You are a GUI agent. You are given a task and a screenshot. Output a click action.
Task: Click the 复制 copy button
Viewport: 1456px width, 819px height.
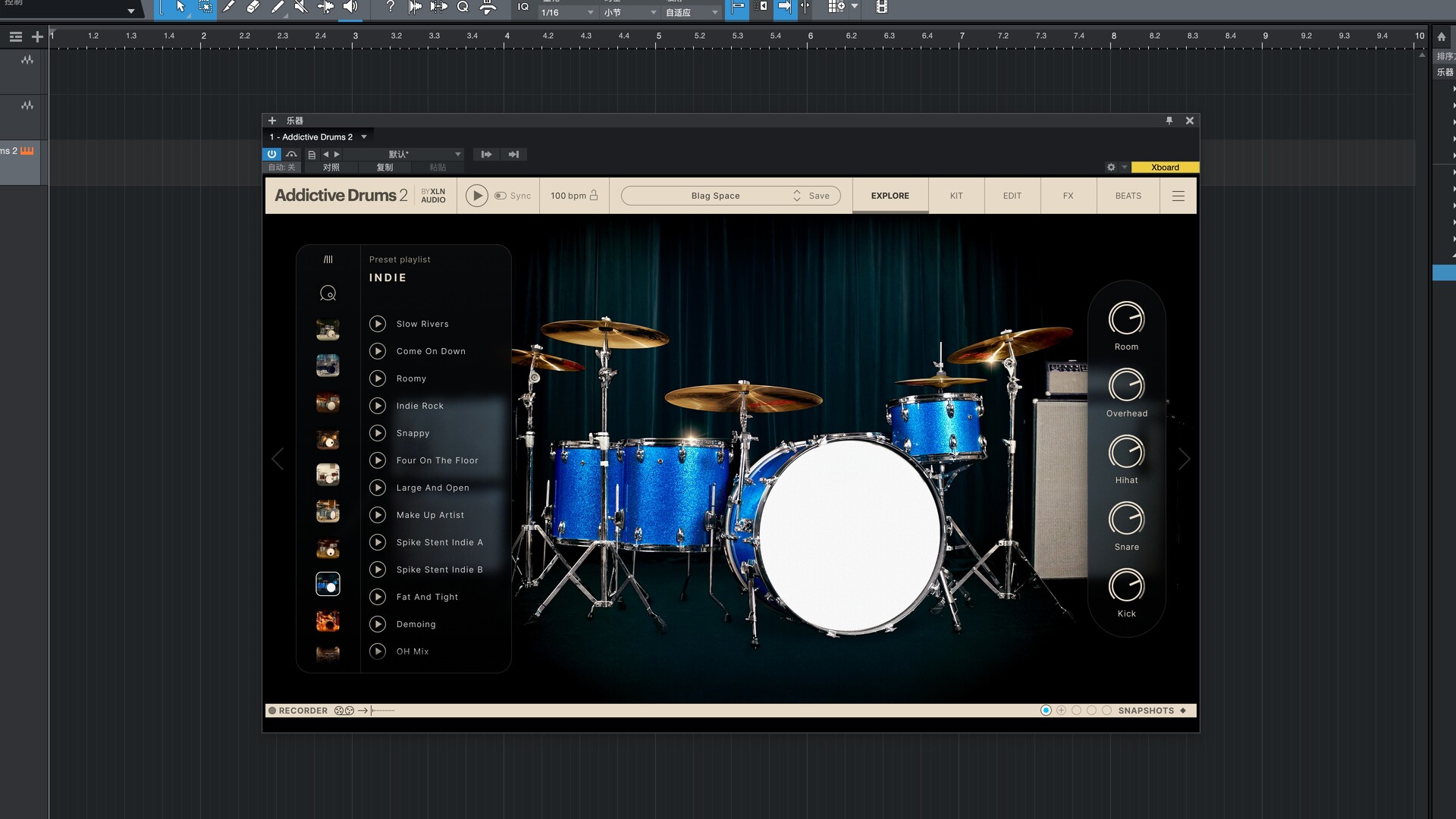(385, 168)
